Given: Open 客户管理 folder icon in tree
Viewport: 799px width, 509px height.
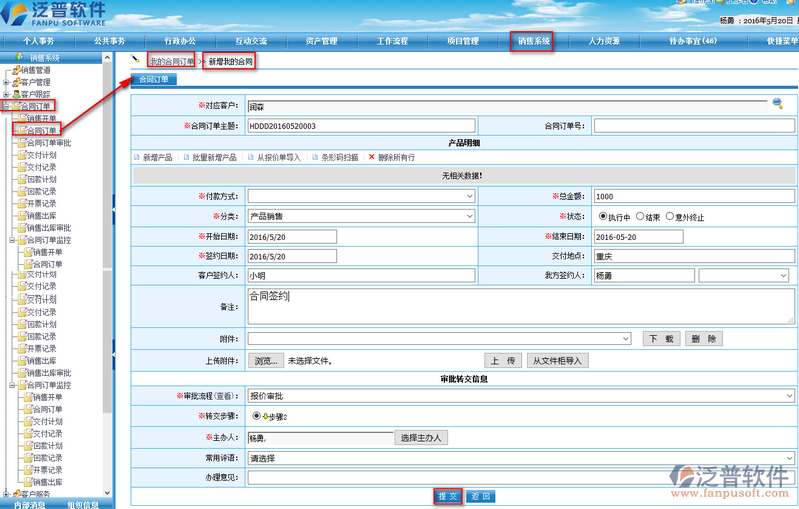Looking at the screenshot, I should (x=16, y=82).
